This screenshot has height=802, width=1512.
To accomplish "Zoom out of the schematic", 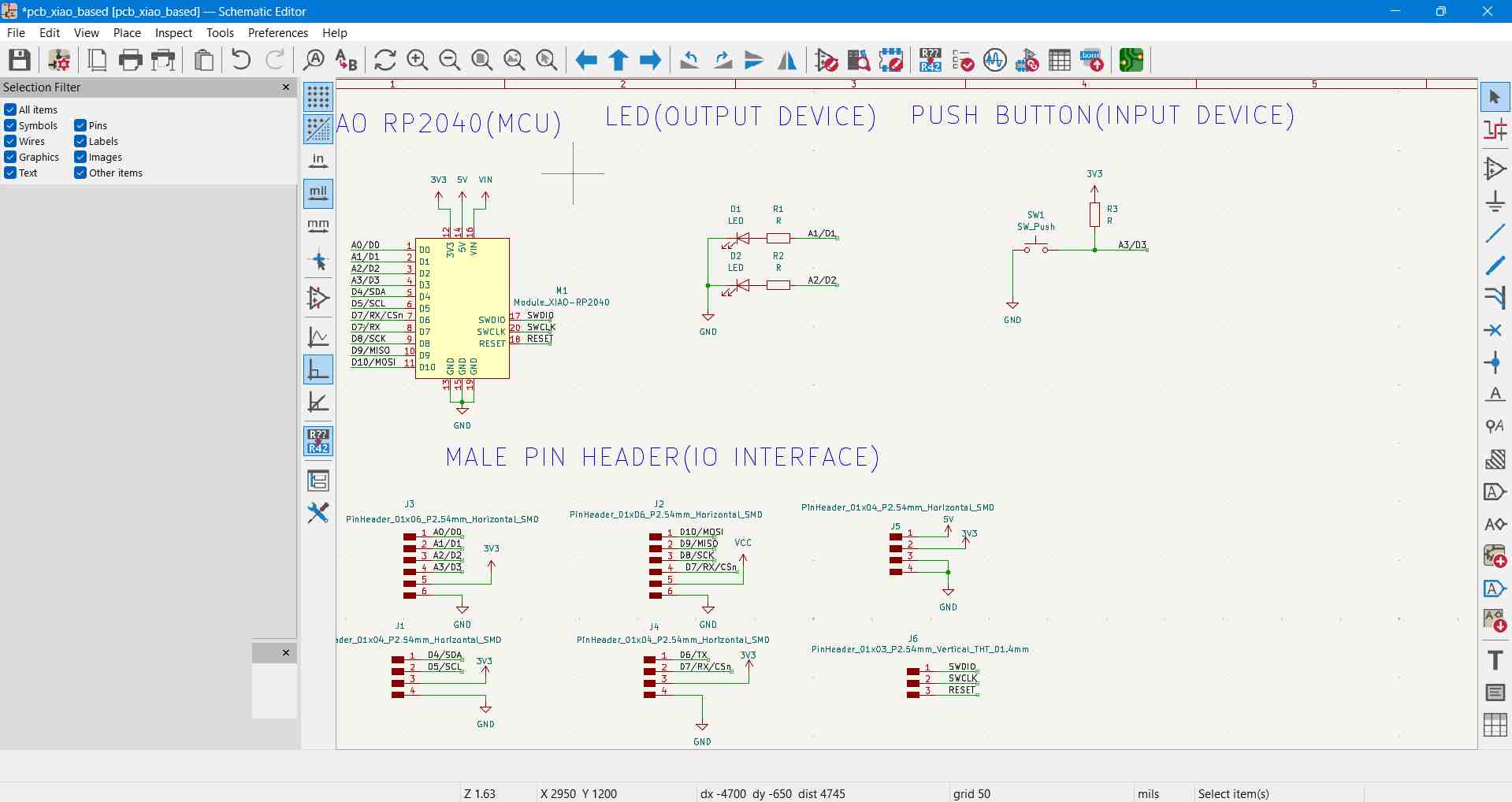I will (450, 60).
